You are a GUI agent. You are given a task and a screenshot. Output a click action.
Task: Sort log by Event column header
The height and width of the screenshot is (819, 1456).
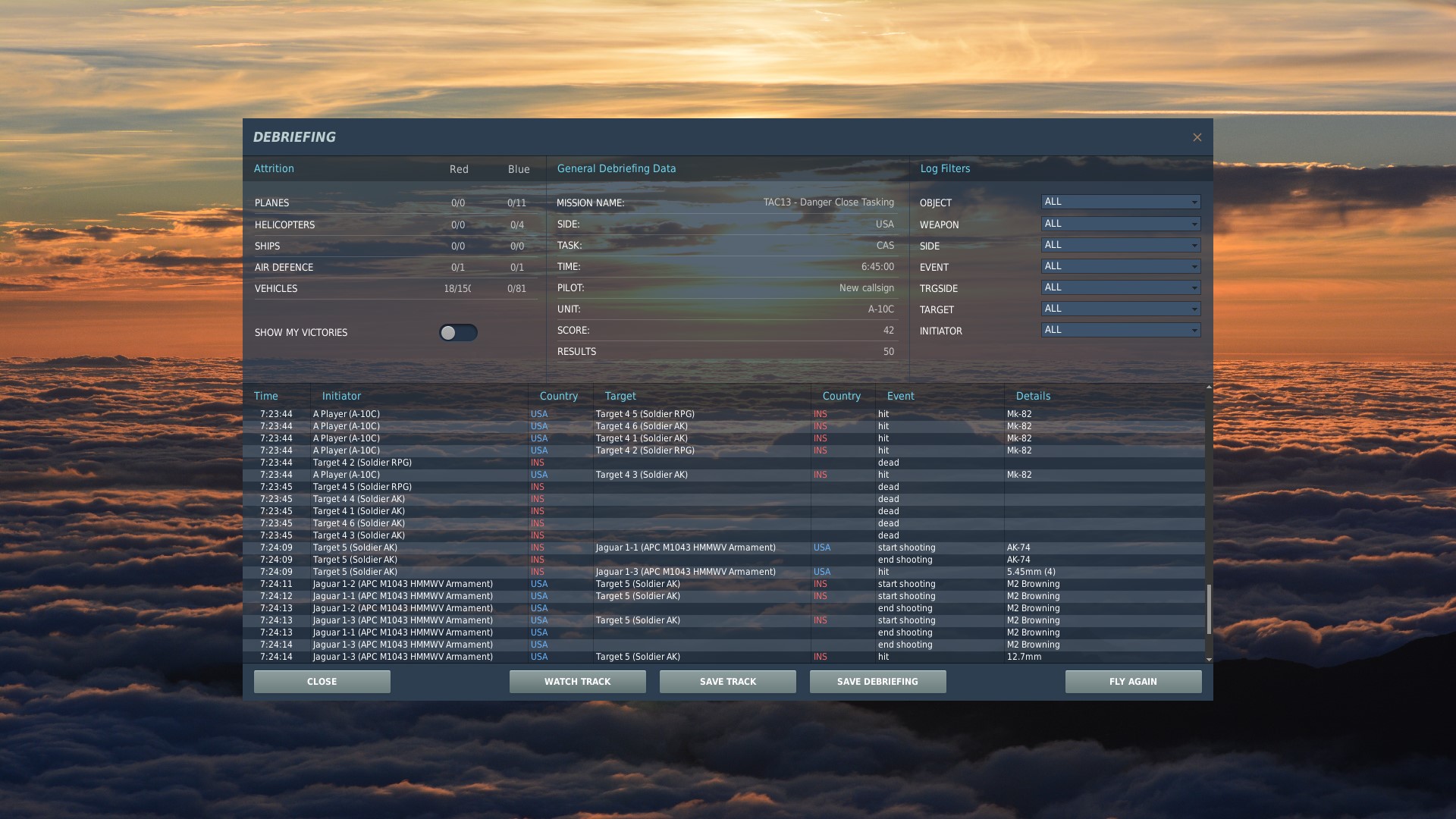[900, 396]
